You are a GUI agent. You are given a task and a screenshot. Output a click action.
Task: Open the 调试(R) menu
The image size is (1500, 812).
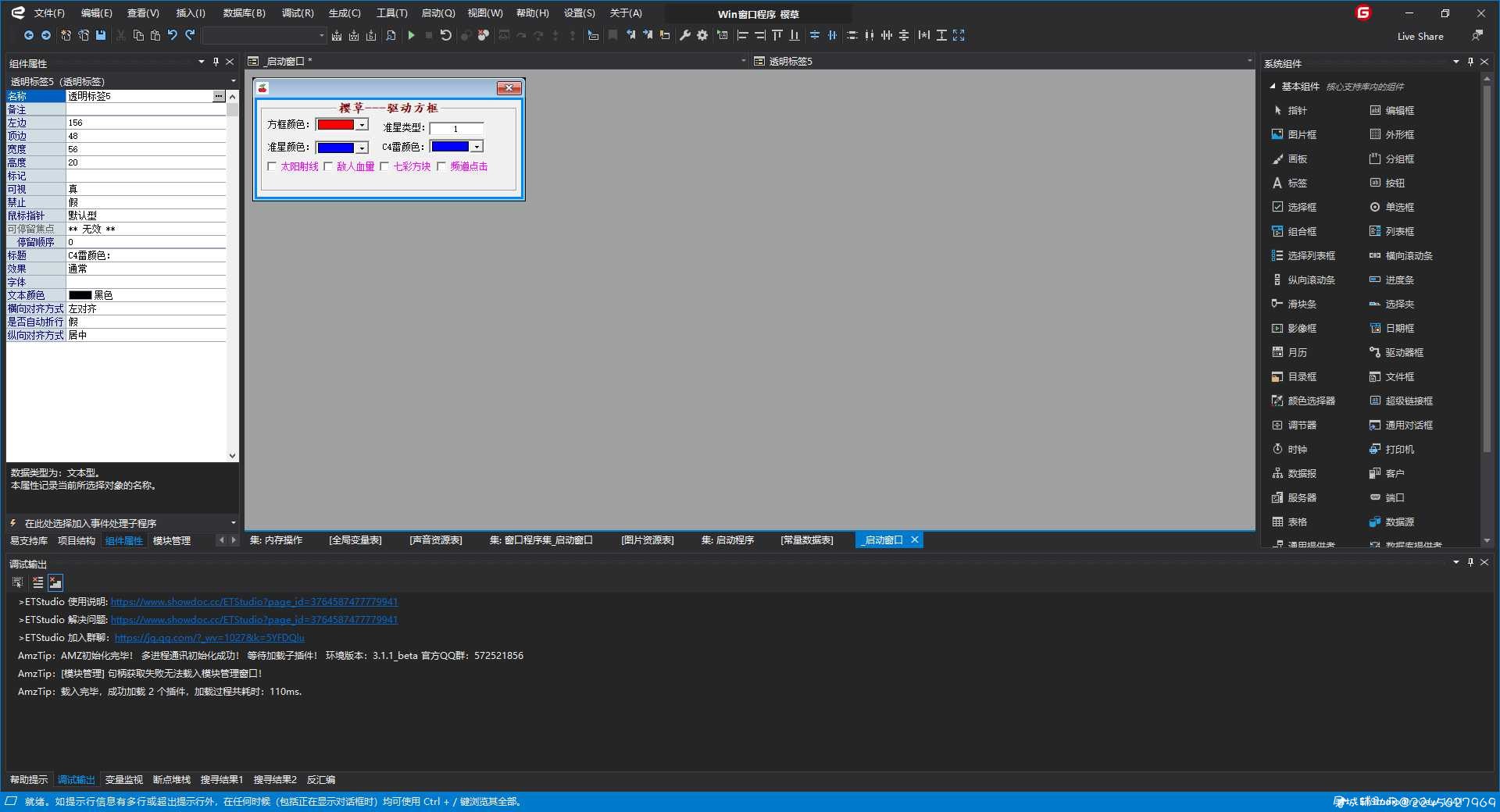click(298, 13)
